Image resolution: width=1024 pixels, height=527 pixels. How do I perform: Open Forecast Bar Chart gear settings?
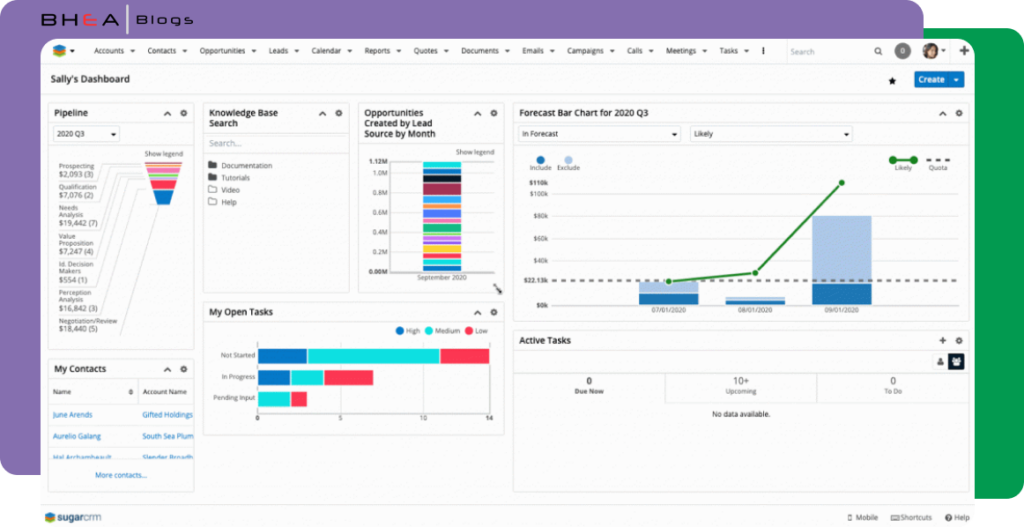[x=959, y=113]
